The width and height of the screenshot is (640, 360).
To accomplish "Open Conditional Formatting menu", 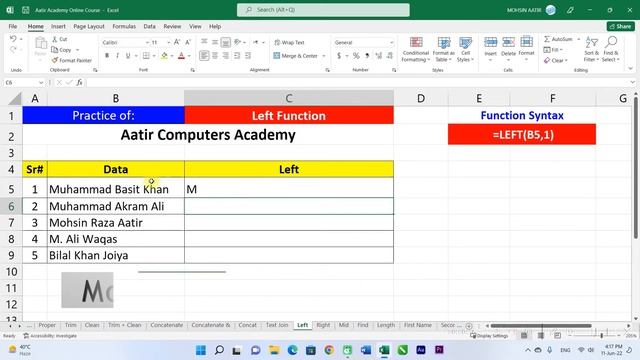I will 416,49.
